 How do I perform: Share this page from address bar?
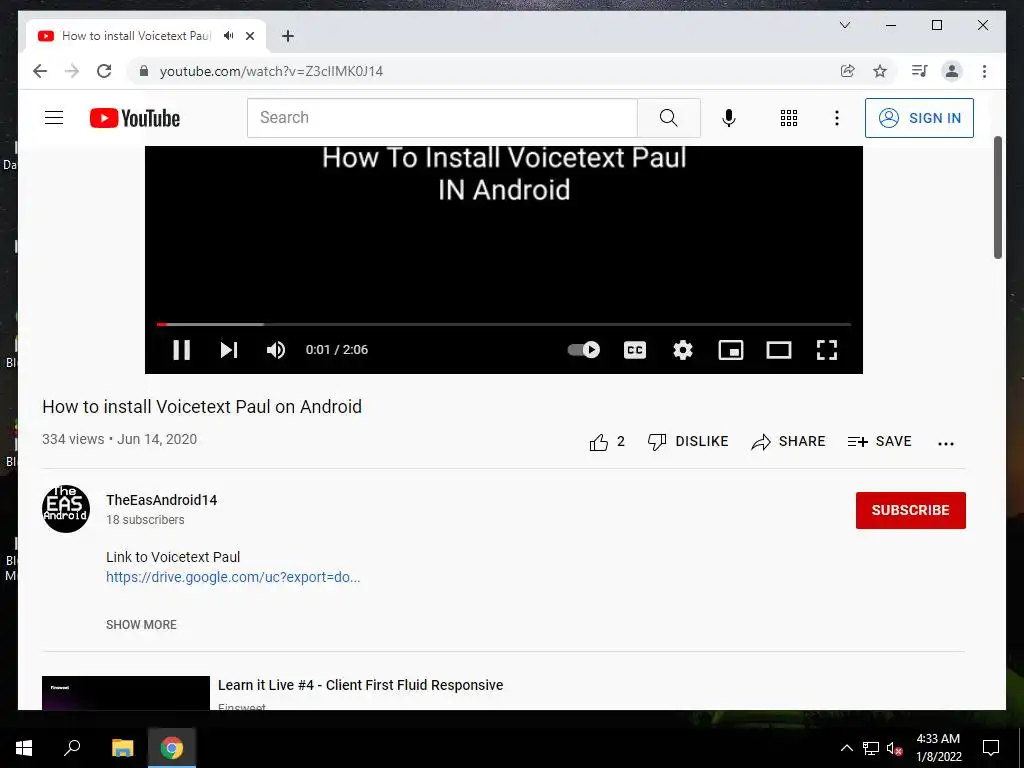pos(848,71)
